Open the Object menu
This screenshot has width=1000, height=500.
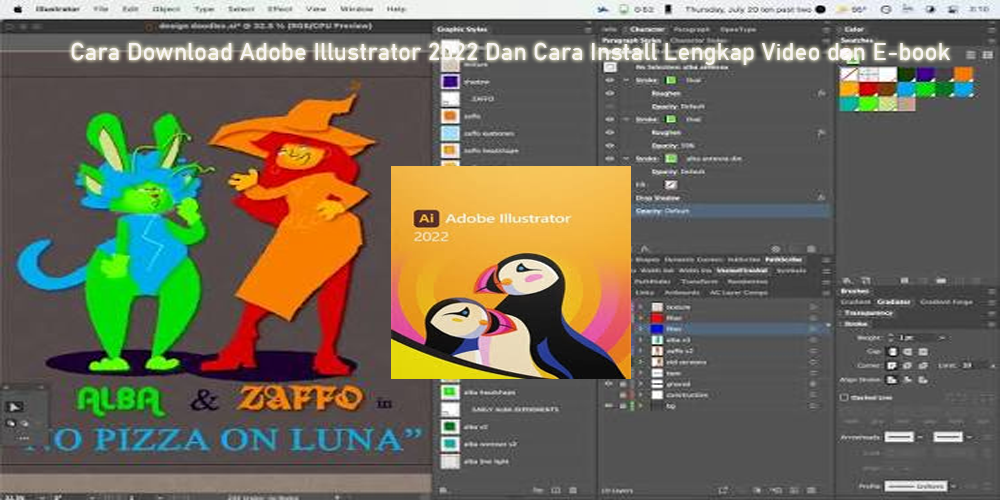tap(166, 9)
